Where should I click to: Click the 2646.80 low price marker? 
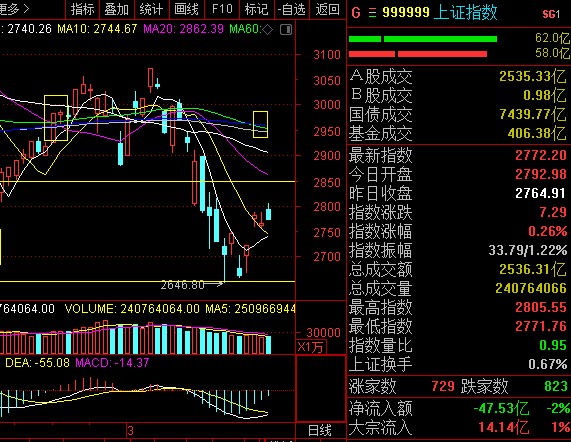coord(182,284)
